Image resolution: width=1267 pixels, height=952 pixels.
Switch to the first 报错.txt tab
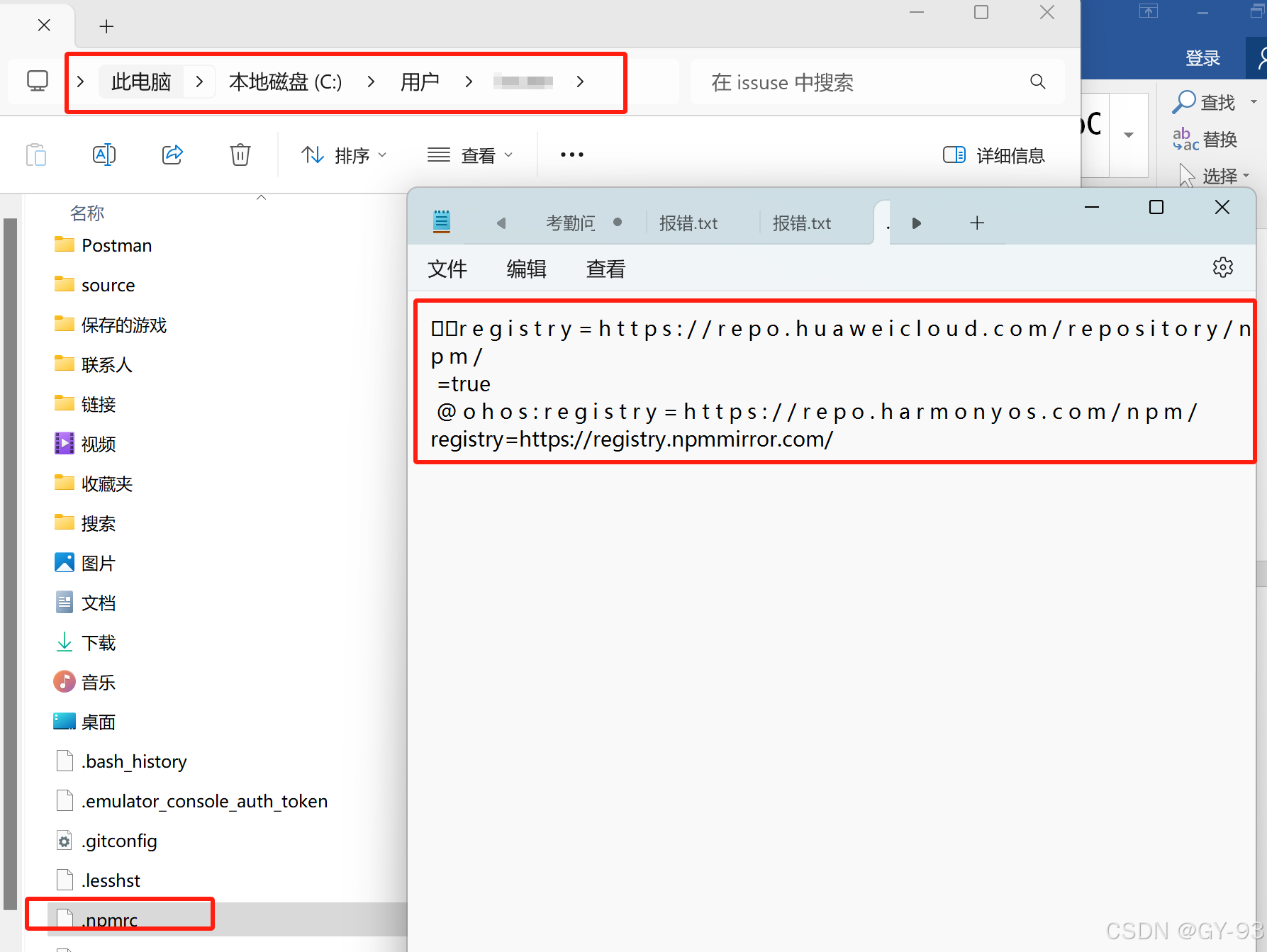click(x=688, y=223)
